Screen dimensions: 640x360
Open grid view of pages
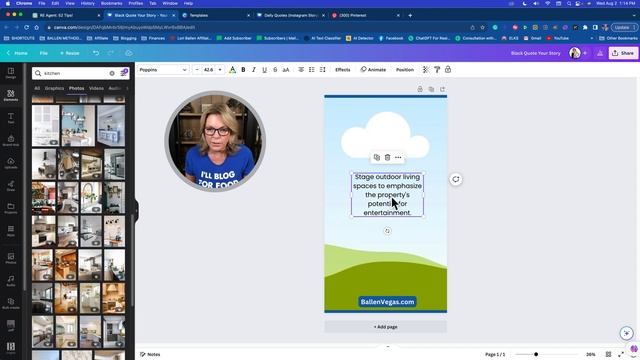(x=608, y=354)
